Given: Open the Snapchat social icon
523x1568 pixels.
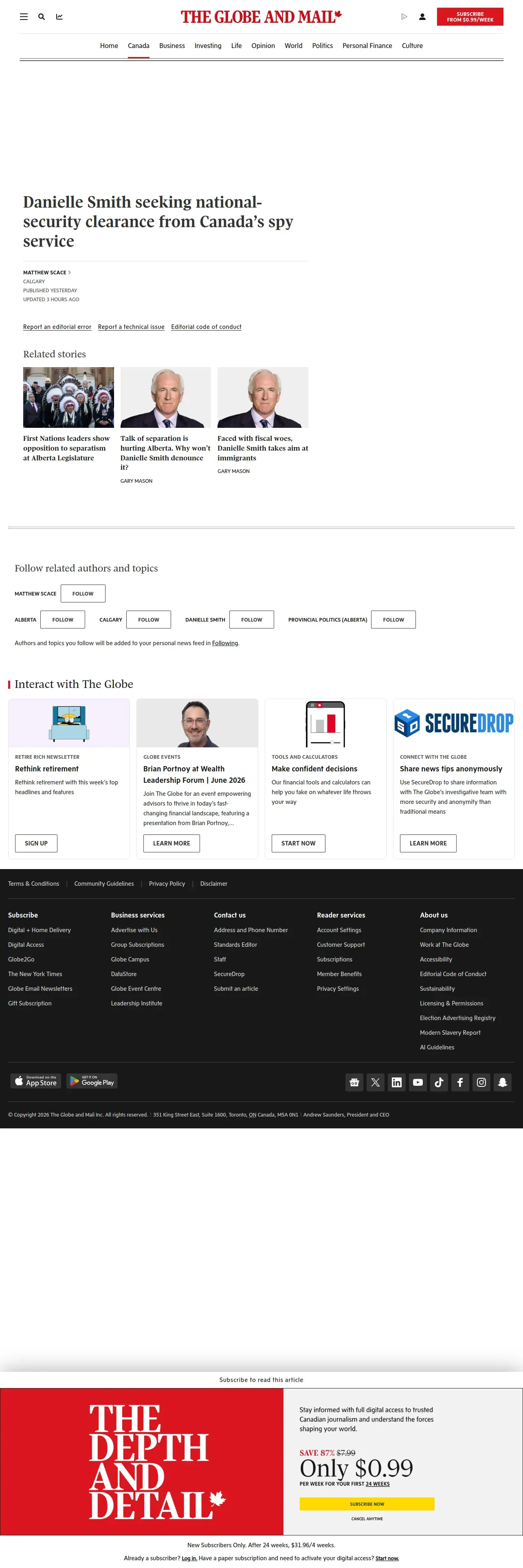Looking at the screenshot, I should pyautogui.click(x=502, y=1082).
